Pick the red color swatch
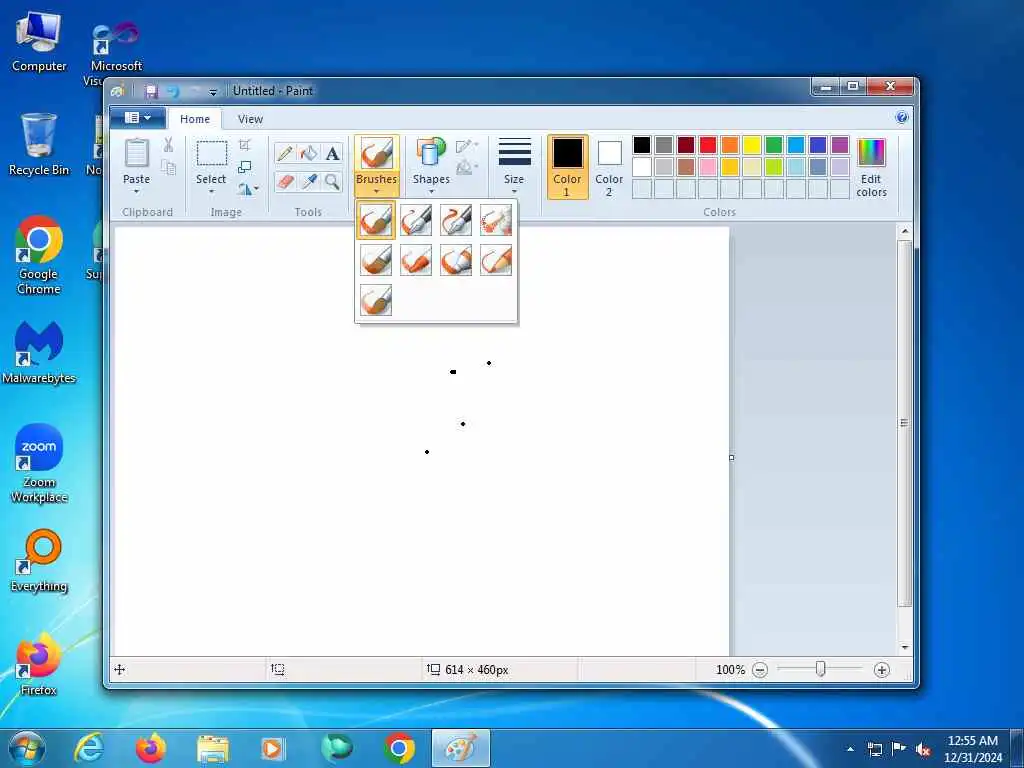This screenshot has height=768, width=1024. point(708,145)
